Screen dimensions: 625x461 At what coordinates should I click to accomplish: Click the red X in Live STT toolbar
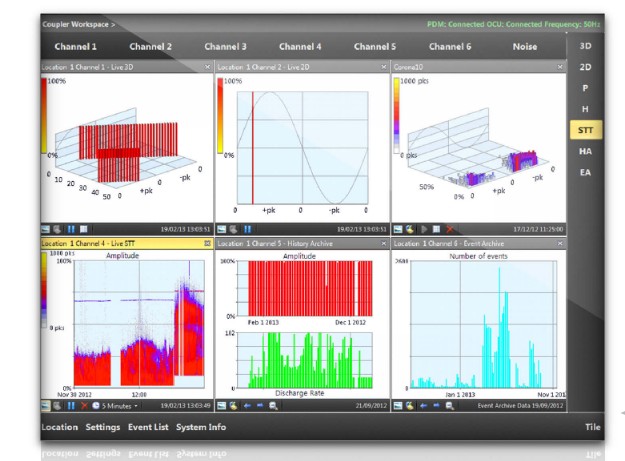click(83, 405)
